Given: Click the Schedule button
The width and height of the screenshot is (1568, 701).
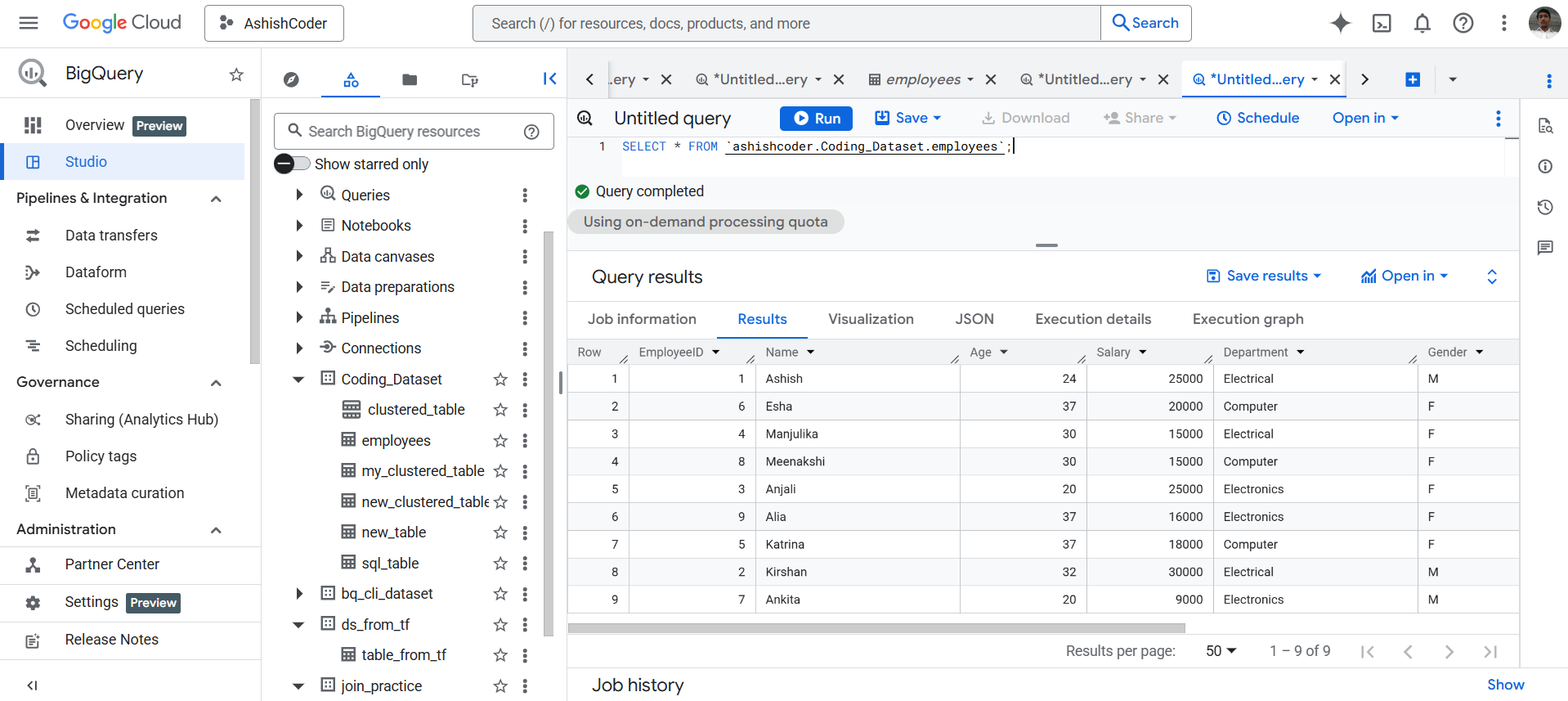Looking at the screenshot, I should pyautogui.click(x=1257, y=119).
